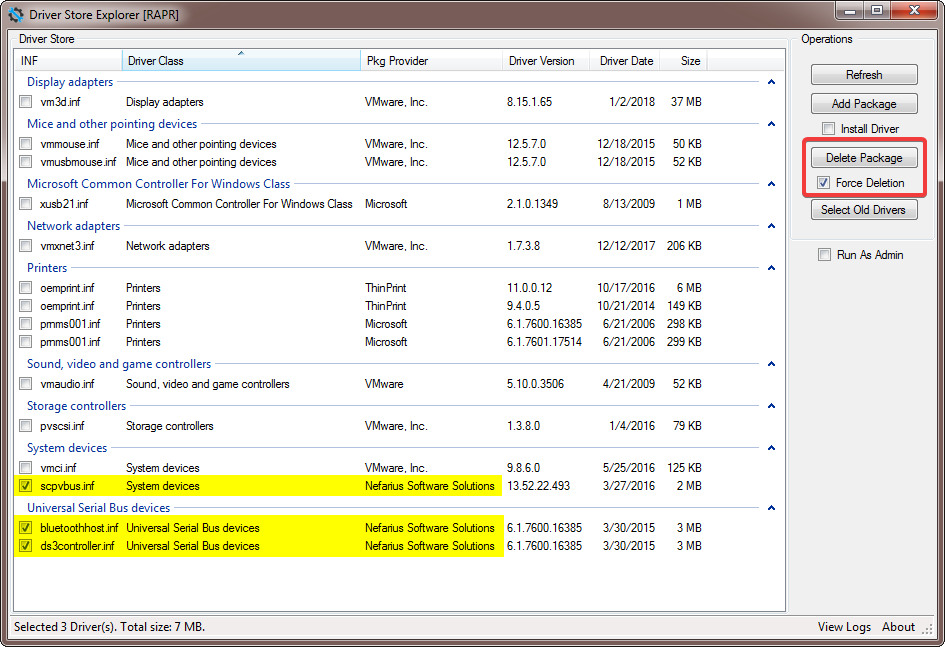The height and width of the screenshot is (647, 945).
Task: Select the bluetoothhost.inf file name
Action: pyautogui.click(x=79, y=528)
